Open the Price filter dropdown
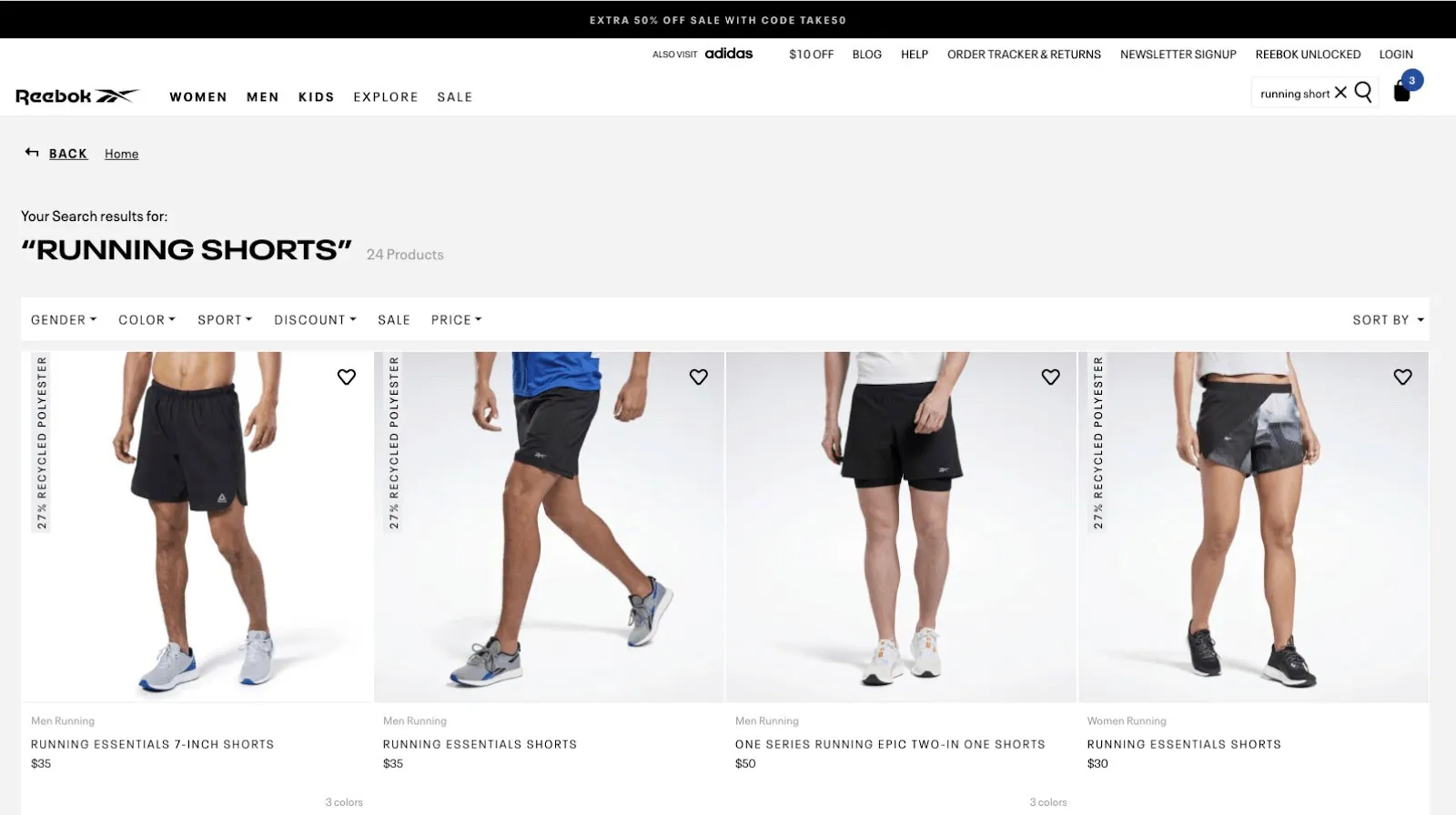This screenshot has width=1456, height=815. pos(456,320)
